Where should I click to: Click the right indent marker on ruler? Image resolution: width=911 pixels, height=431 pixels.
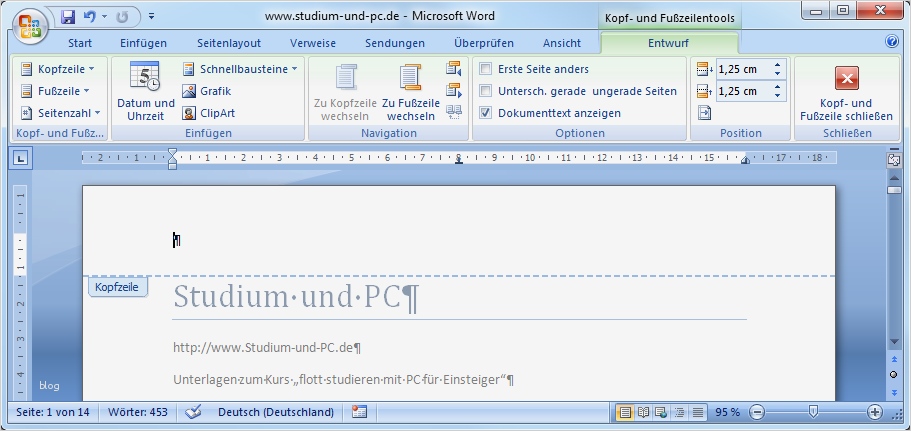tap(745, 161)
